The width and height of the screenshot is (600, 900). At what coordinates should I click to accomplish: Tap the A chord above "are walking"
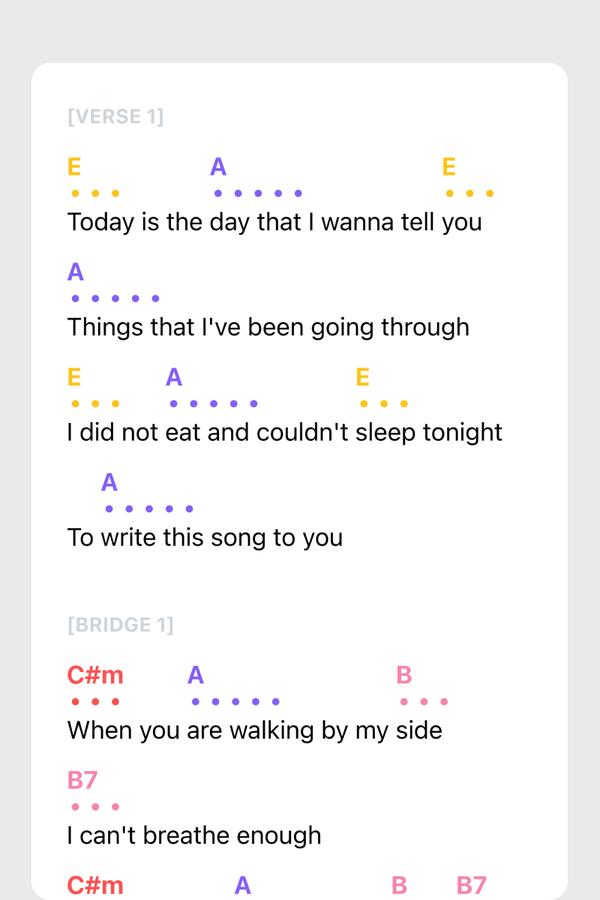coord(195,675)
